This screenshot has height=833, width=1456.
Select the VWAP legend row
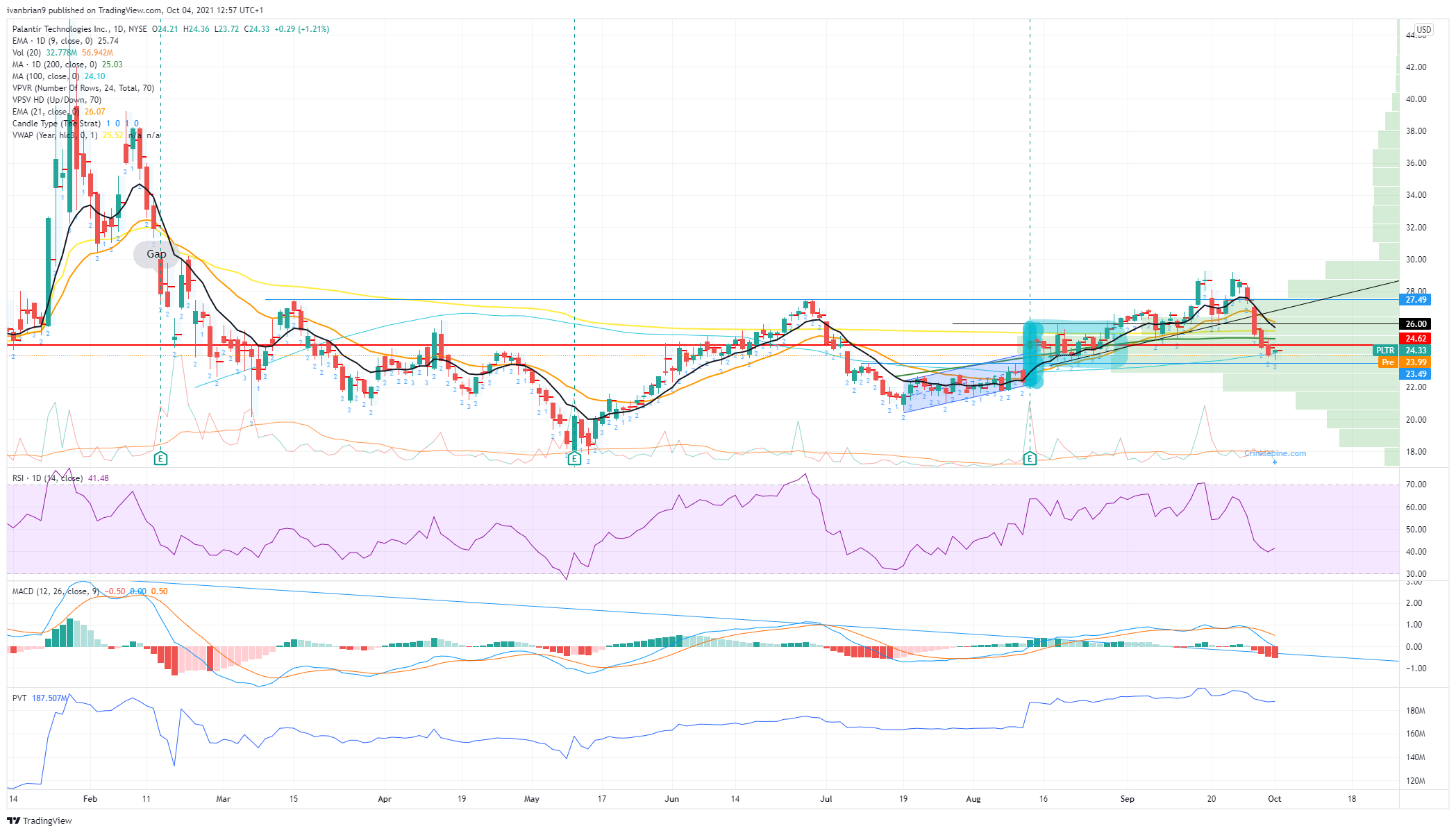click(86, 135)
